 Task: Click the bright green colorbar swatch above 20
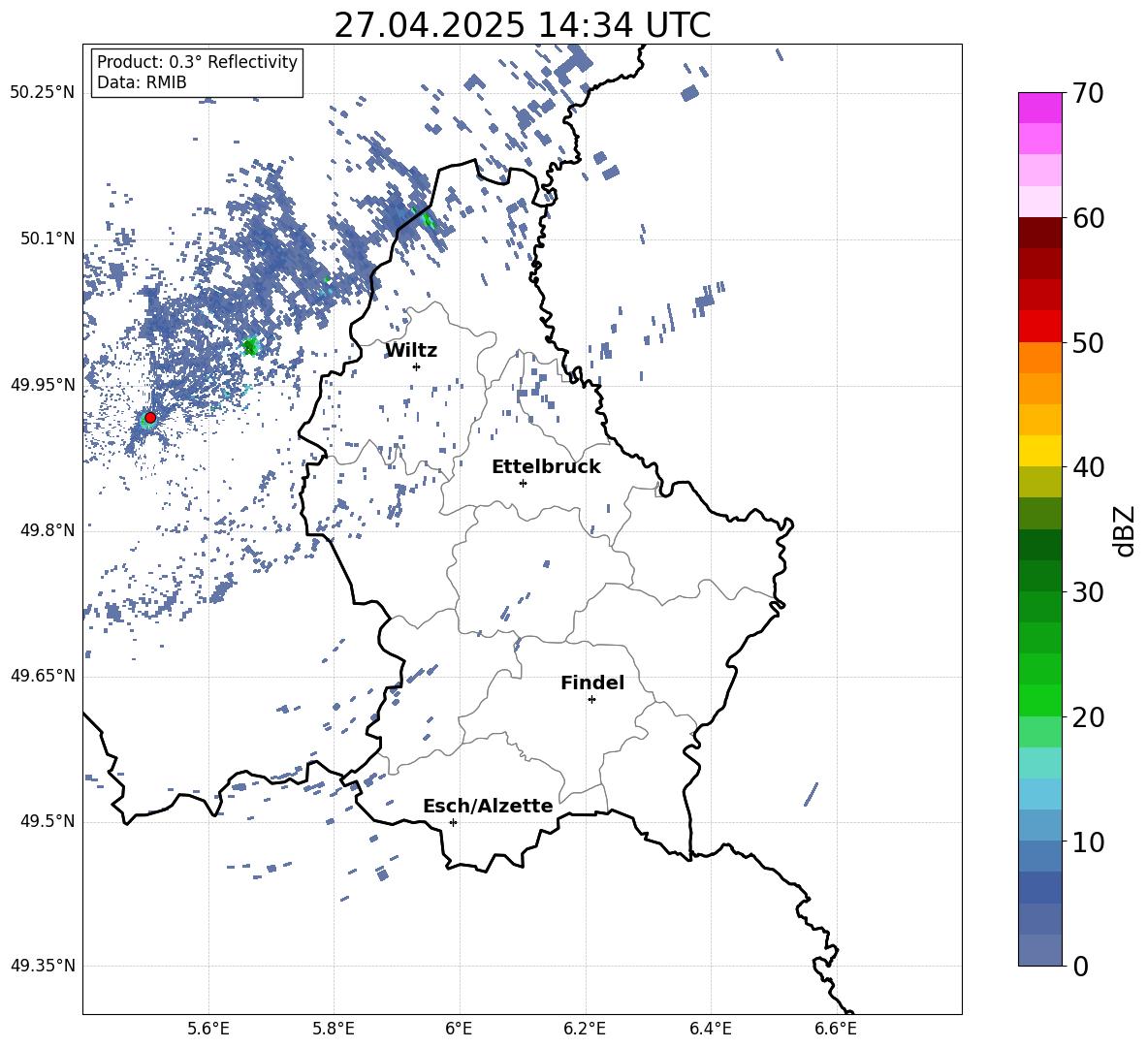(1040, 700)
